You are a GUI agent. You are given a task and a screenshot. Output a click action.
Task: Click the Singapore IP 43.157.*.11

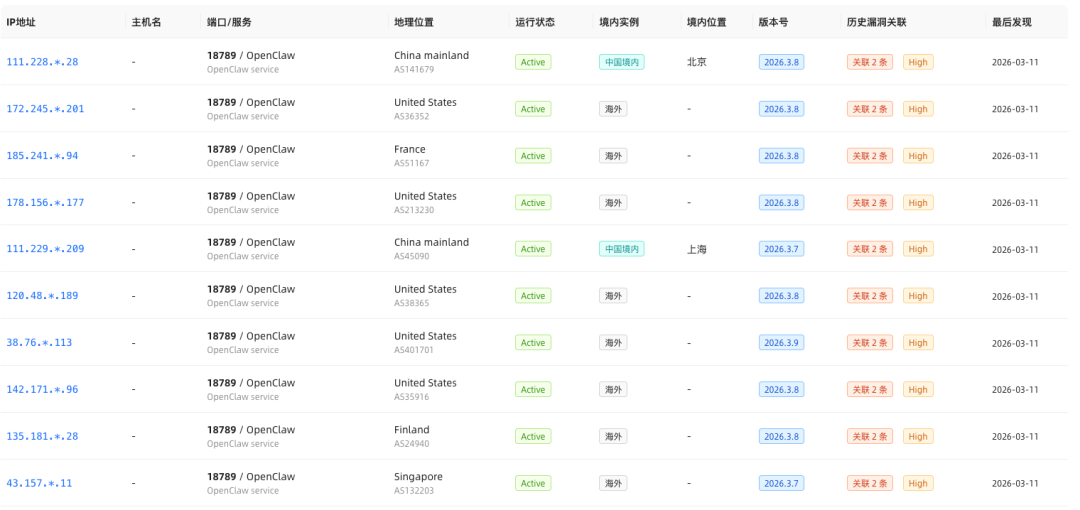39,483
